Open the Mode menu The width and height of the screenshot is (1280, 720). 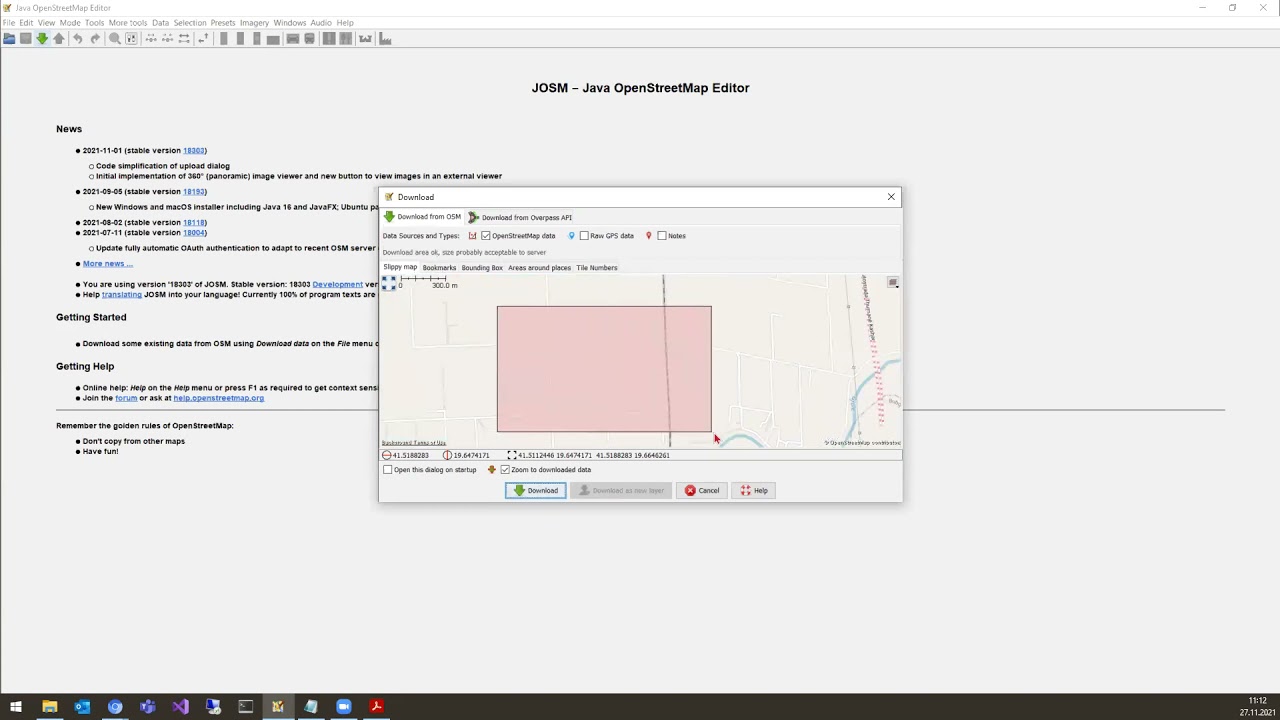[x=70, y=22]
